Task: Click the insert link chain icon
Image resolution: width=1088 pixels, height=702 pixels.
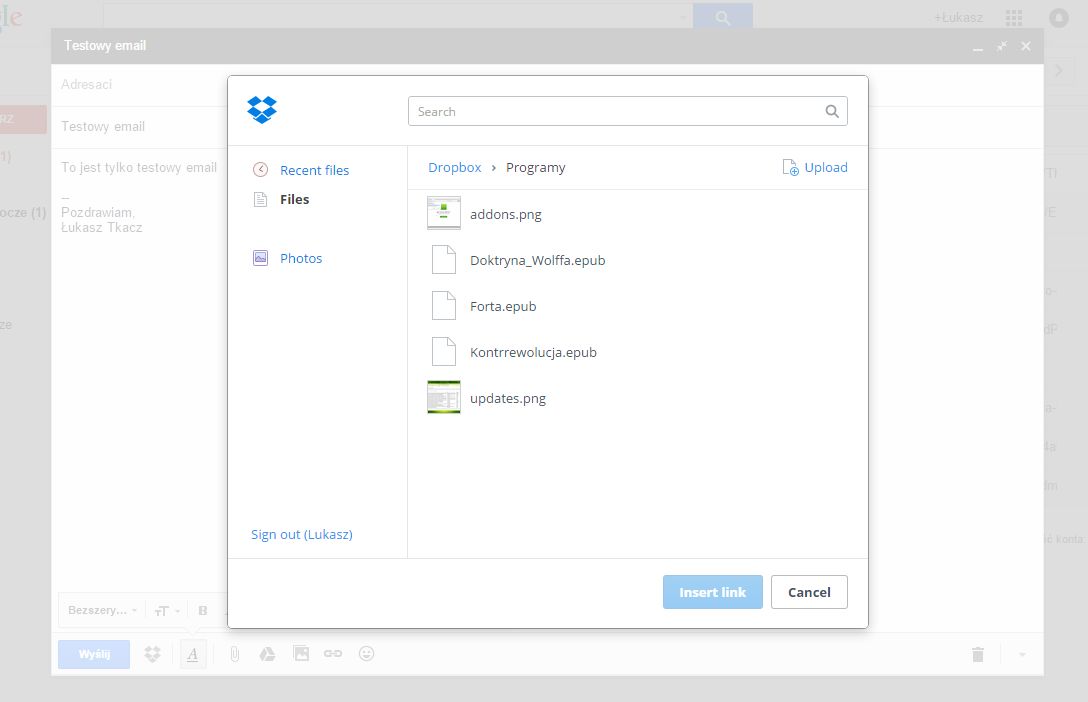Action: (333, 653)
